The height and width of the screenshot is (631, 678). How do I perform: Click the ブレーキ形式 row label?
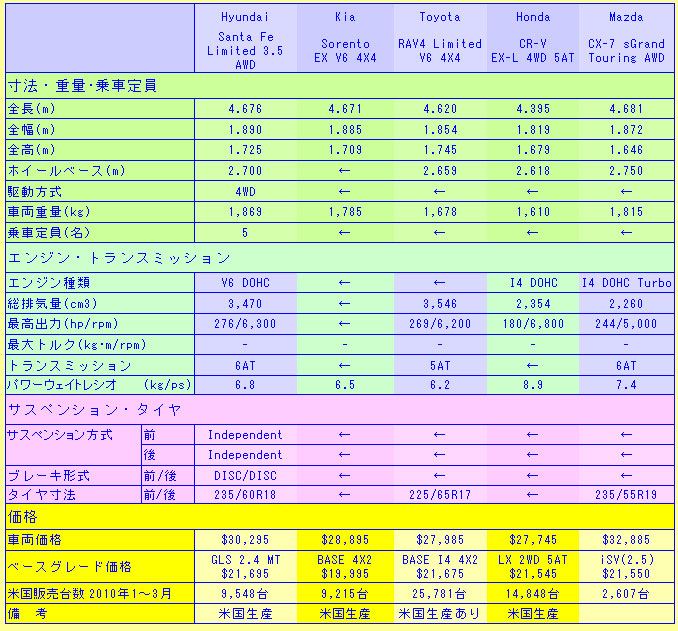[x=48, y=475]
